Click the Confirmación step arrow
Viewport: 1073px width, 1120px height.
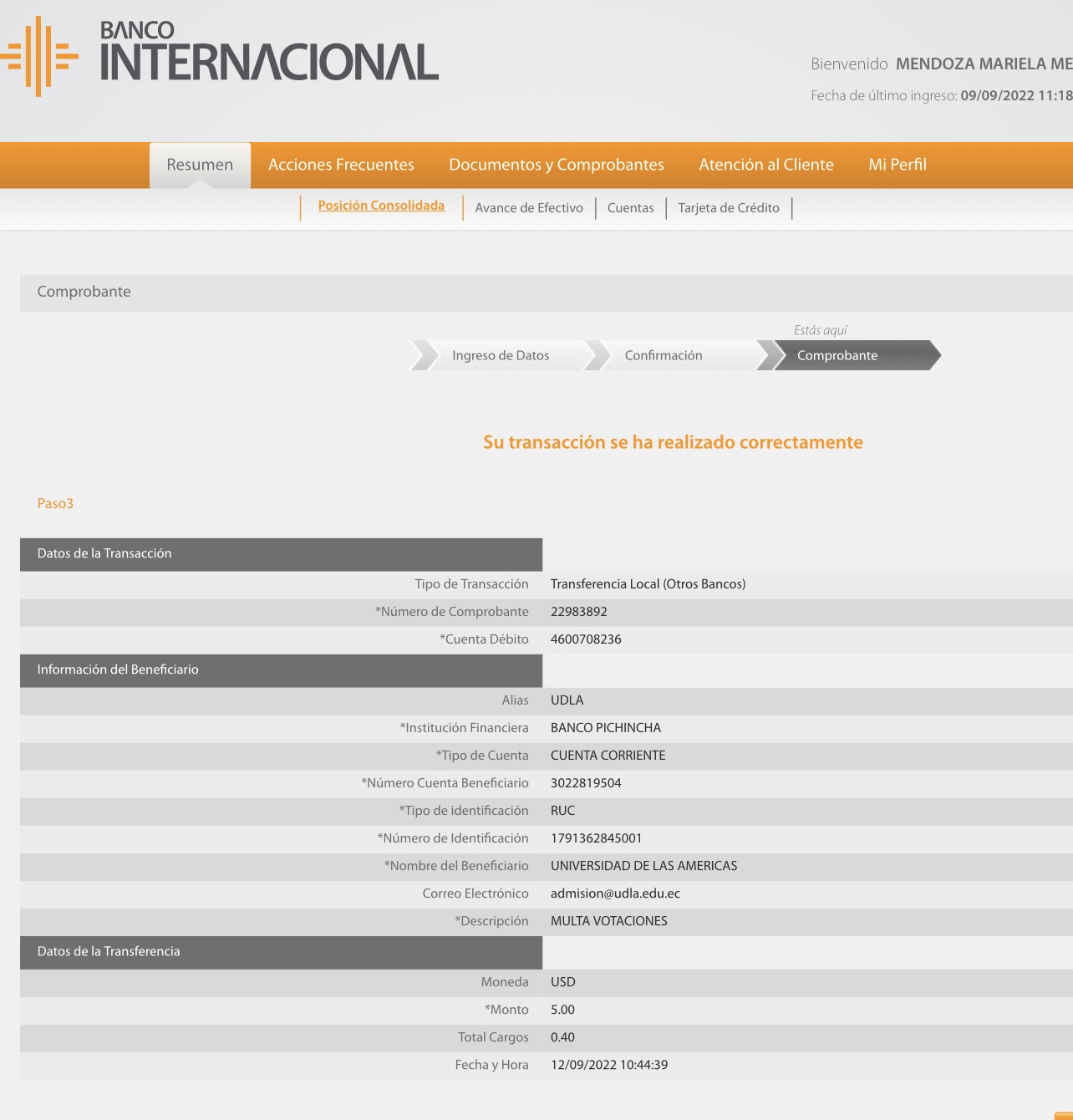pos(664,355)
